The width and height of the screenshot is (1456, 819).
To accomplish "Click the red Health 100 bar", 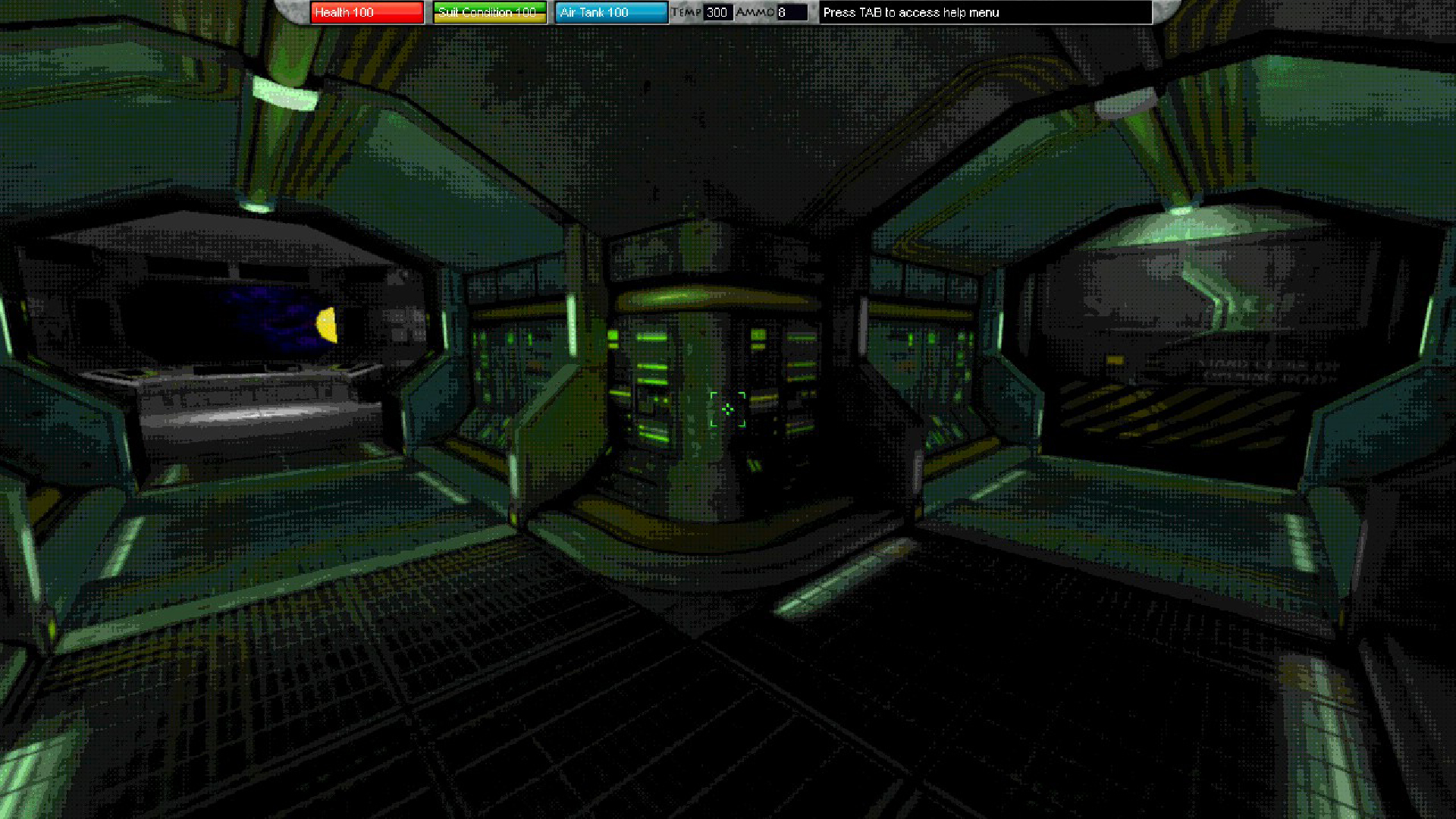I will point(367,12).
